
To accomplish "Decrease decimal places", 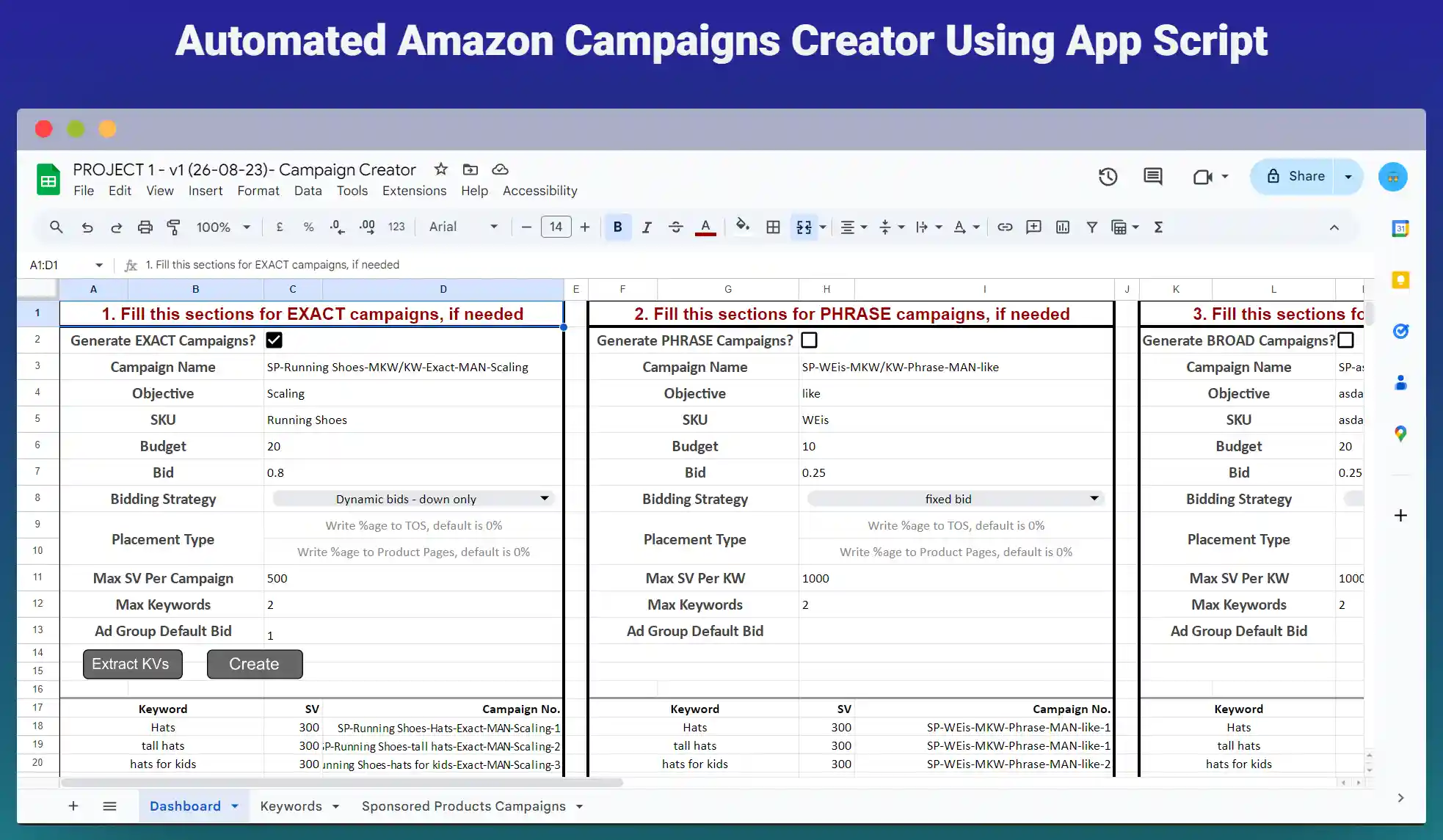I will click(x=337, y=227).
